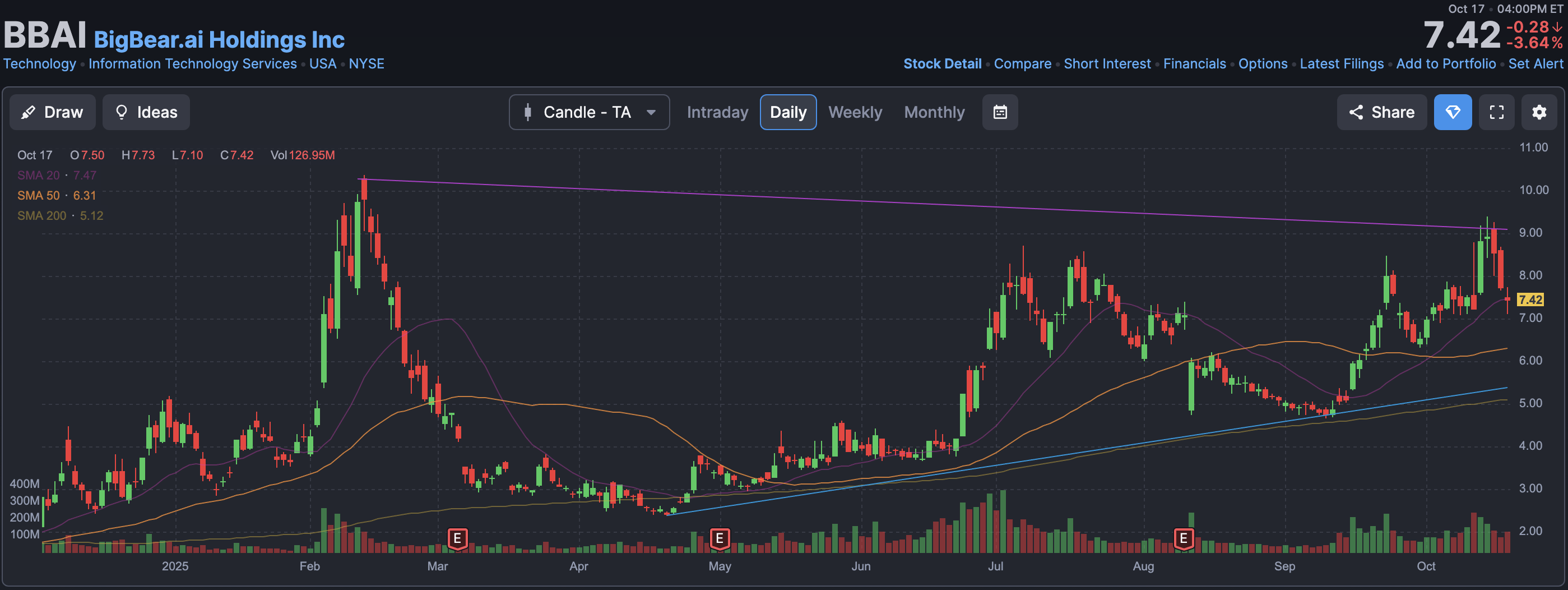Click the share arrow icon
The height and width of the screenshot is (590, 1568).
point(1356,112)
